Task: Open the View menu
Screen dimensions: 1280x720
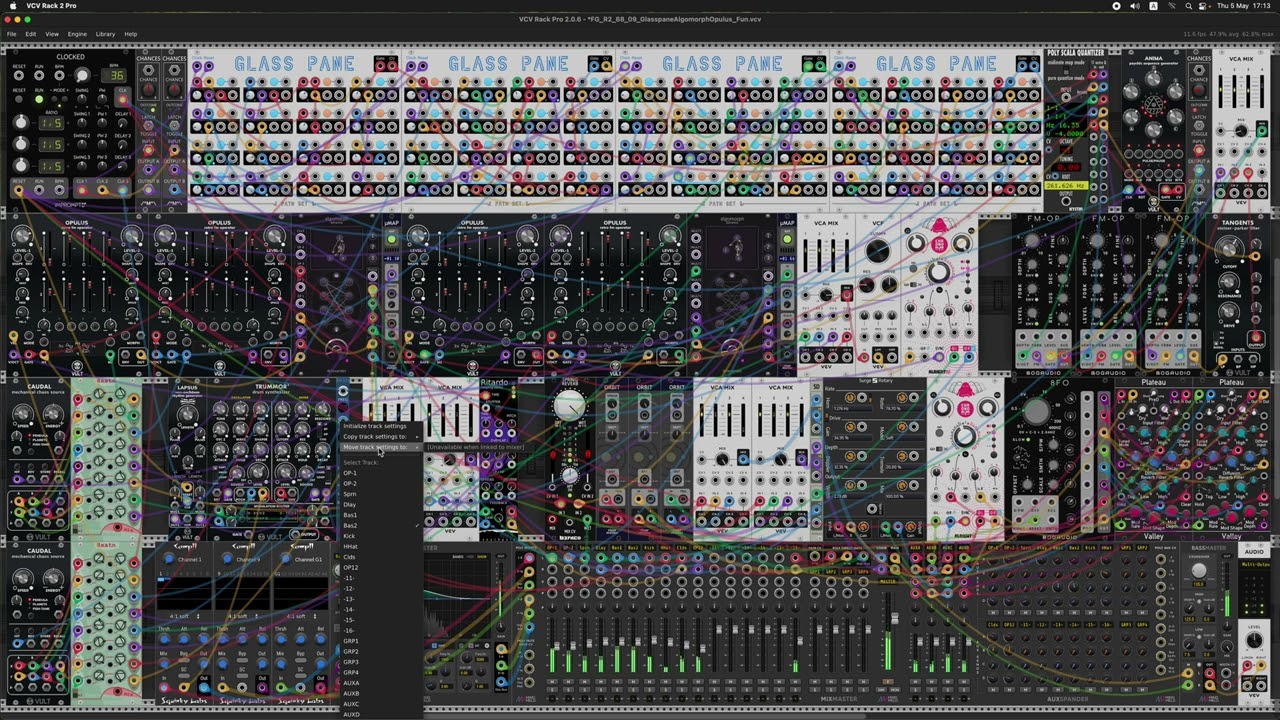Action: pos(52,34)
